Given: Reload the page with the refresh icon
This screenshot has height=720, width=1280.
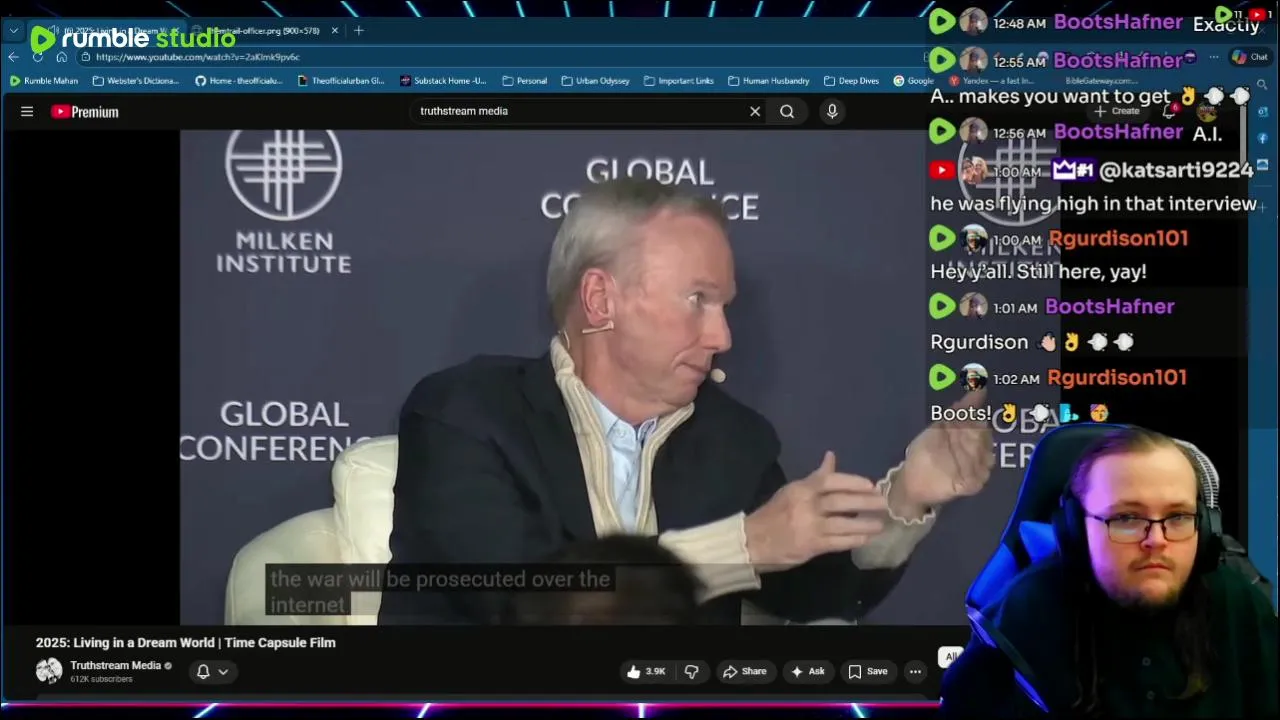Looking at the screenshot, I should [x=37, y=57].
